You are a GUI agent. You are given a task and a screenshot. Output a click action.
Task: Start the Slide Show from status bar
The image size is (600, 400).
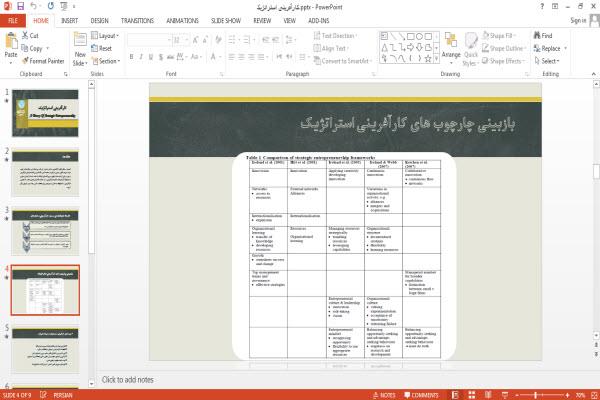point(505,395)
